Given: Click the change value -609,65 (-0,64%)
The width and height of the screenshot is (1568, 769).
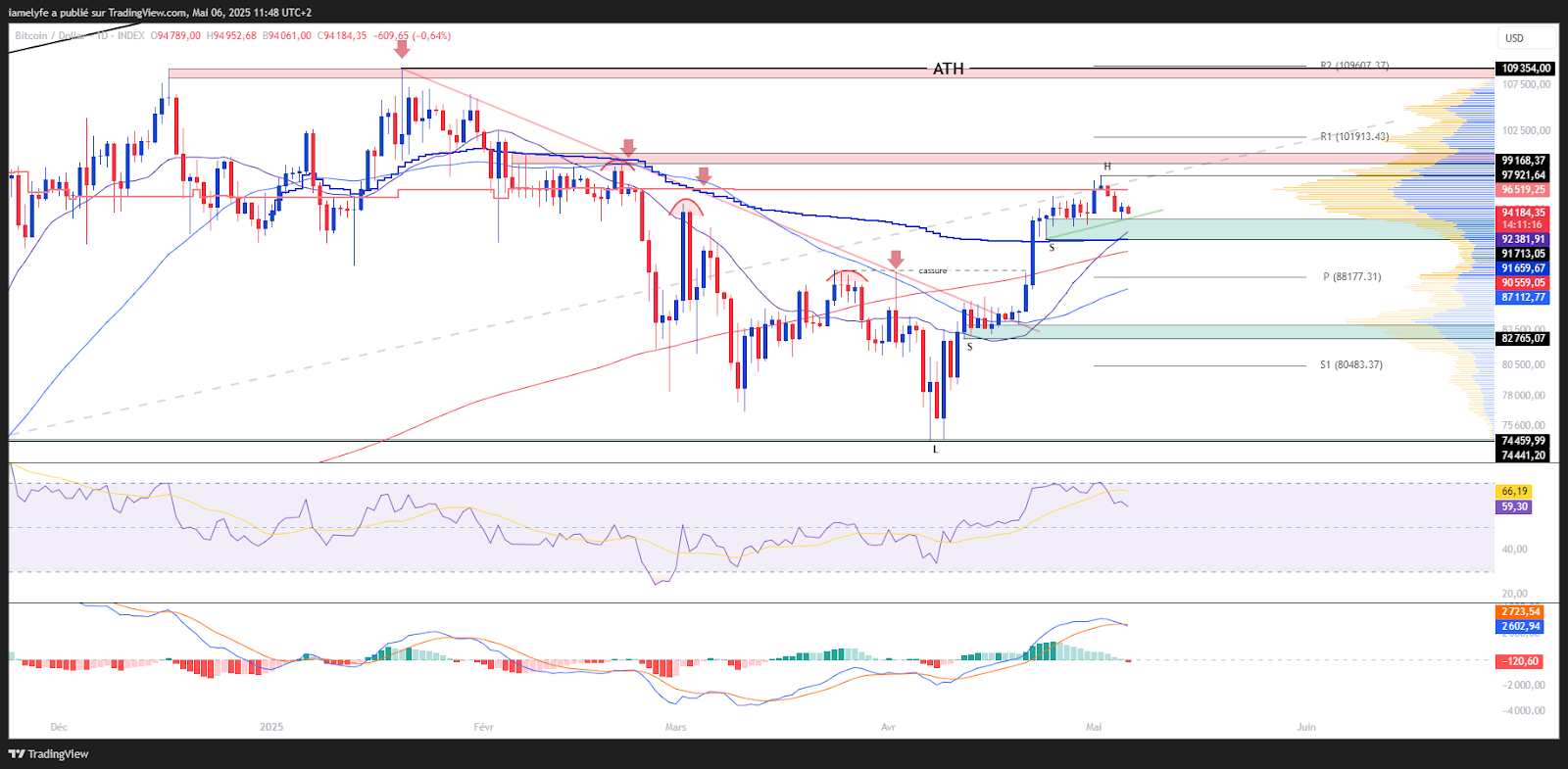Looking at the screenshot, I should [x=413, y=36].
